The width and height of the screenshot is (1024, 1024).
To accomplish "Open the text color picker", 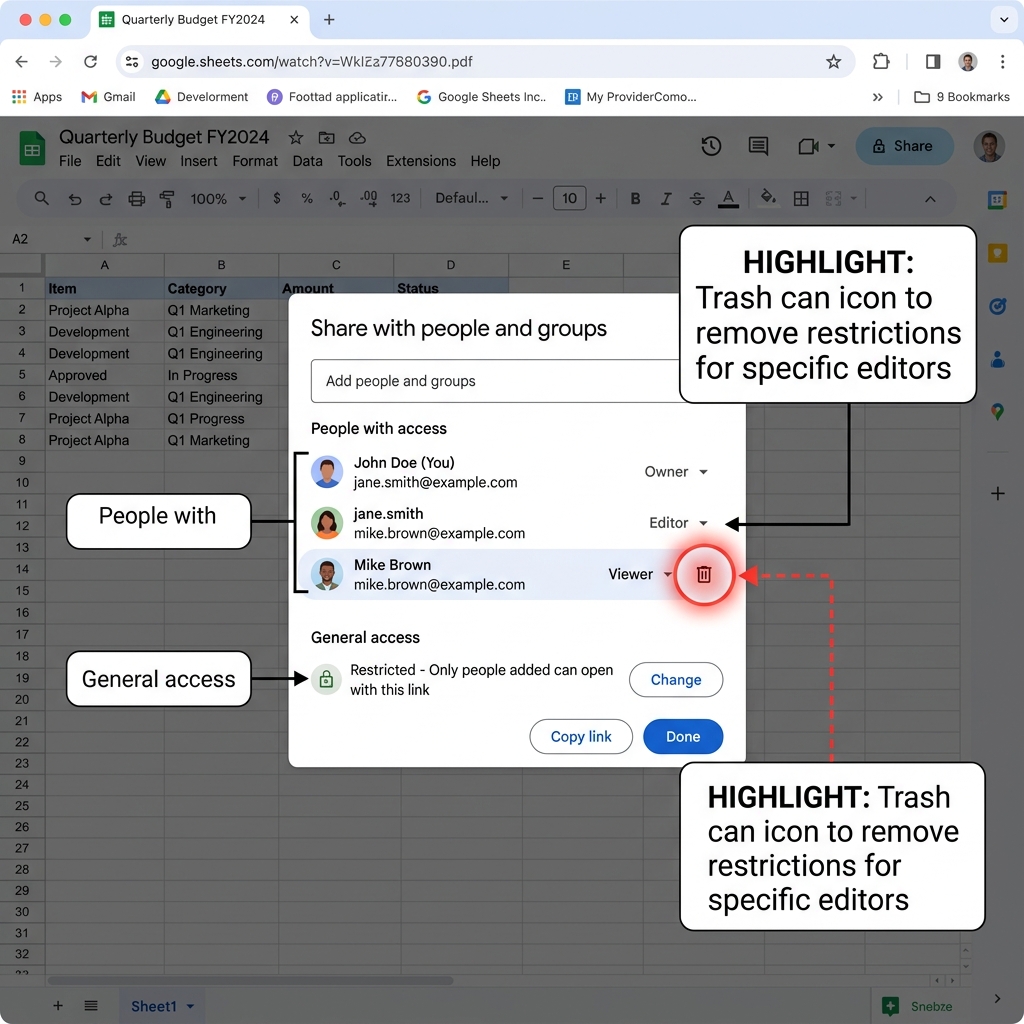I will point(728,199).
